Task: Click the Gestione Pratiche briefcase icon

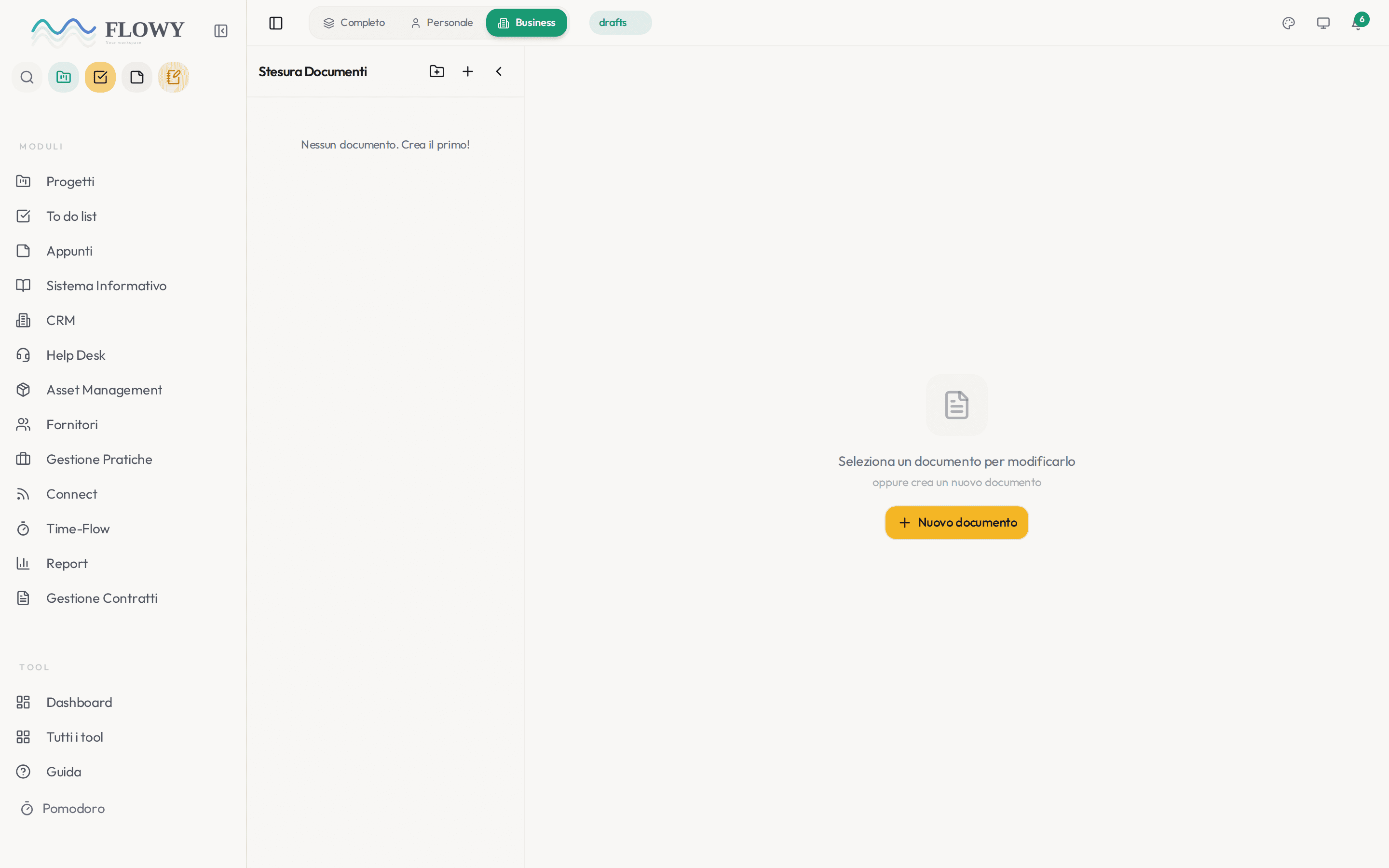Action: tap(23, 459)
